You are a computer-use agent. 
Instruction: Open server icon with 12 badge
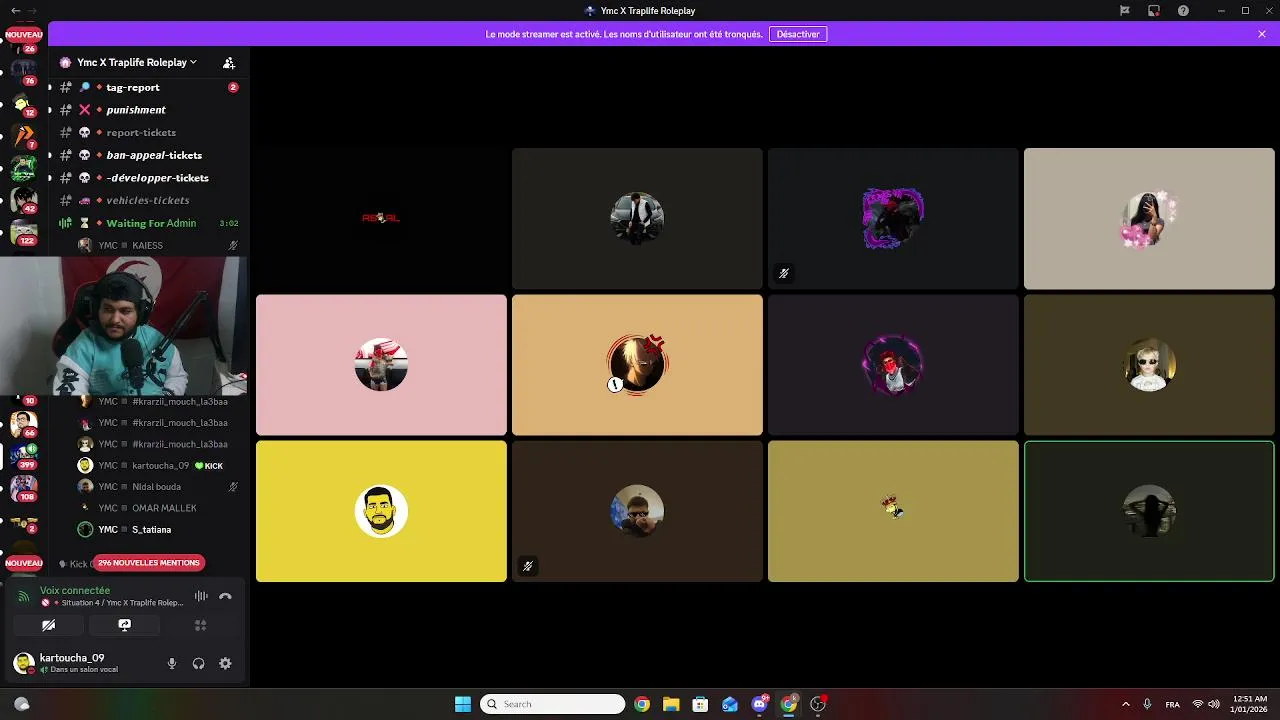[23, 102]
